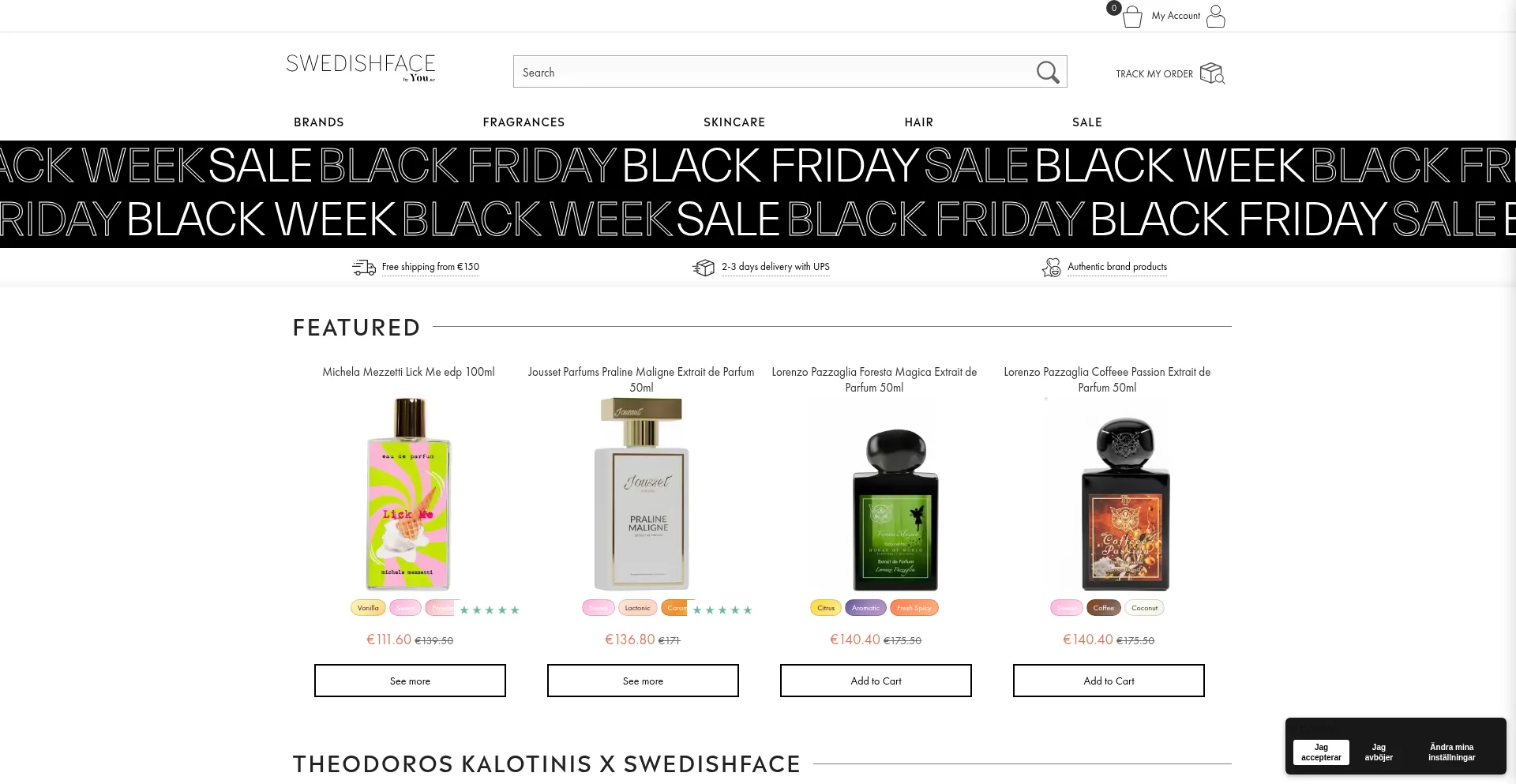
Task: Open the shopping cart bag icon
Action: click(1131, 17)
